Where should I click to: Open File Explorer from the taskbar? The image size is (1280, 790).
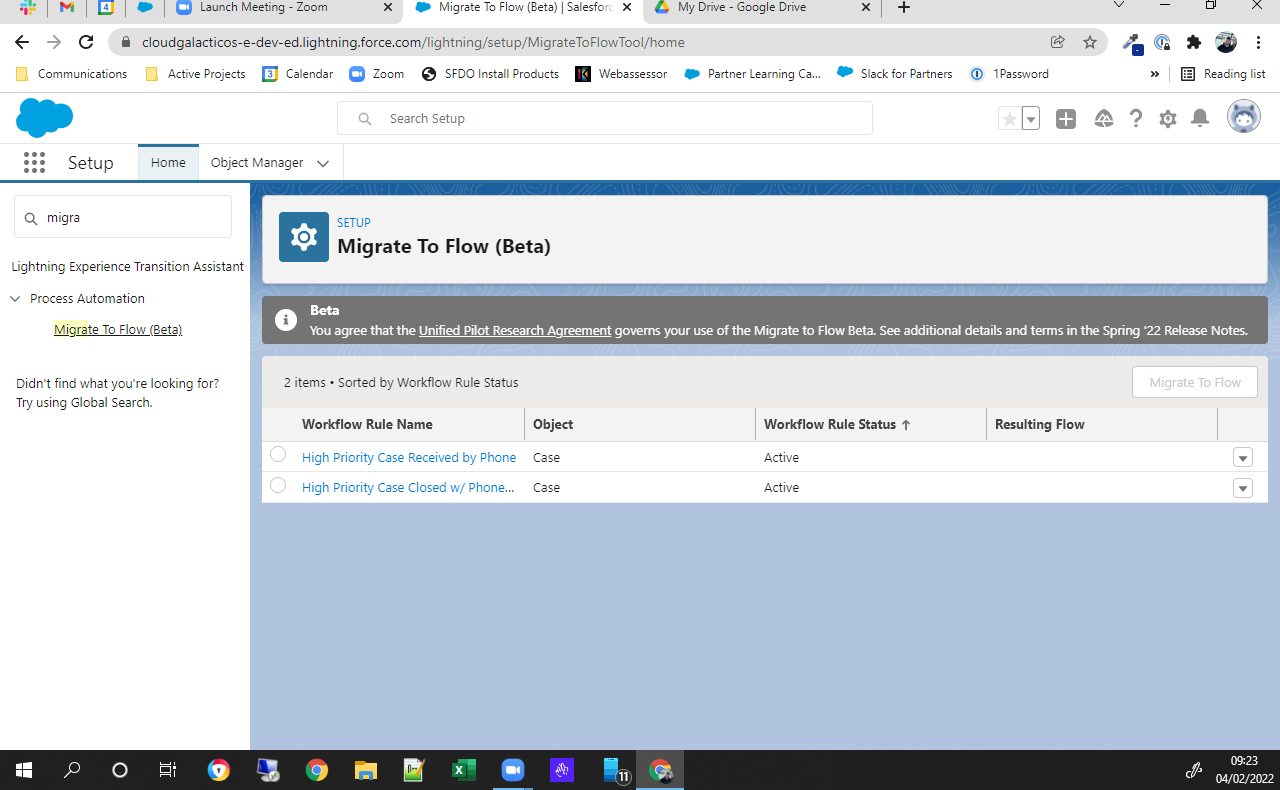[366, 770]
